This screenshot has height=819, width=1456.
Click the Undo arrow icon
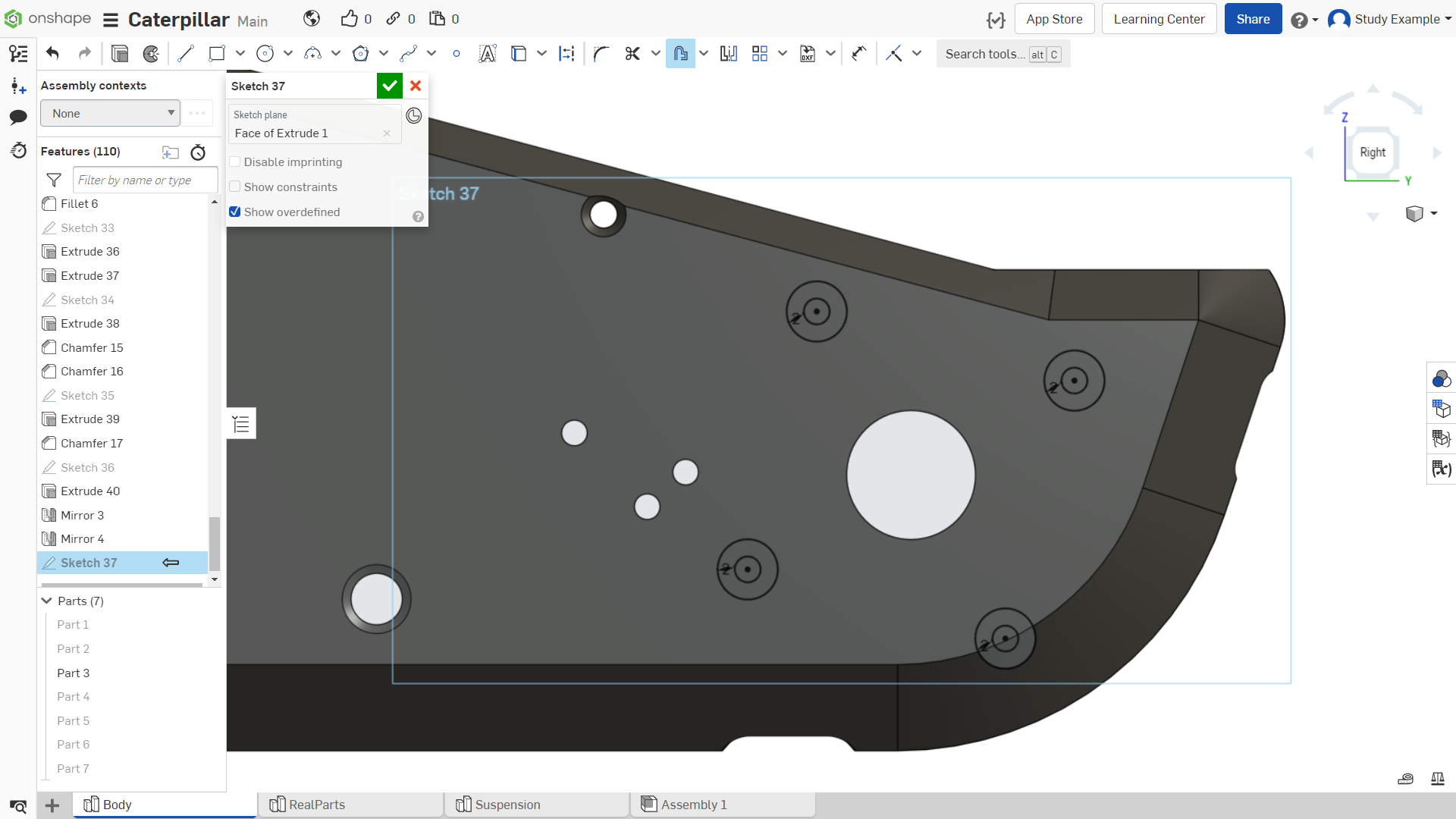point(52,54)
